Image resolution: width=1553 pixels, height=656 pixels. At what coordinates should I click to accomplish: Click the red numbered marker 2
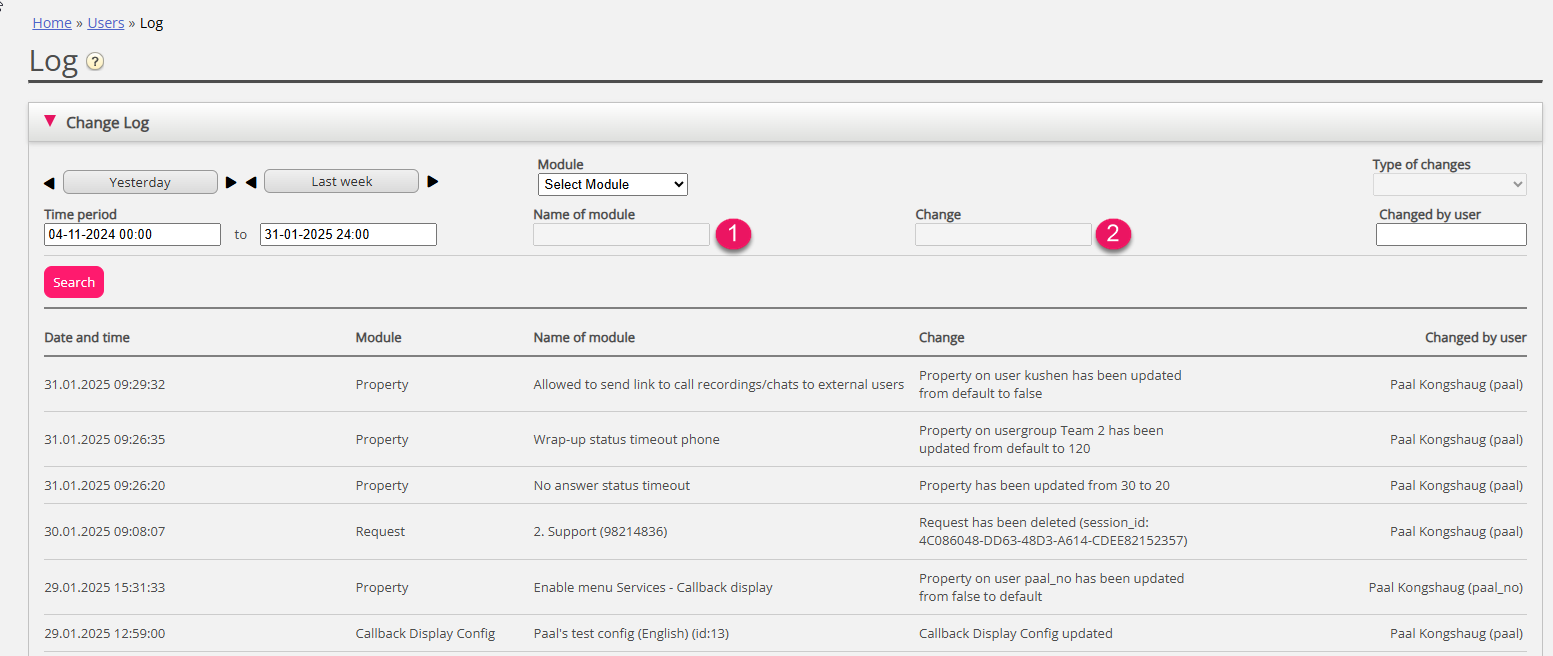1113,234
